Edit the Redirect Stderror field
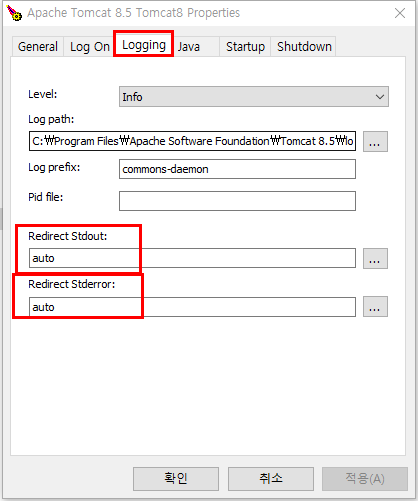The height and width of the screenshot is (501, 418). click(192, 307)
